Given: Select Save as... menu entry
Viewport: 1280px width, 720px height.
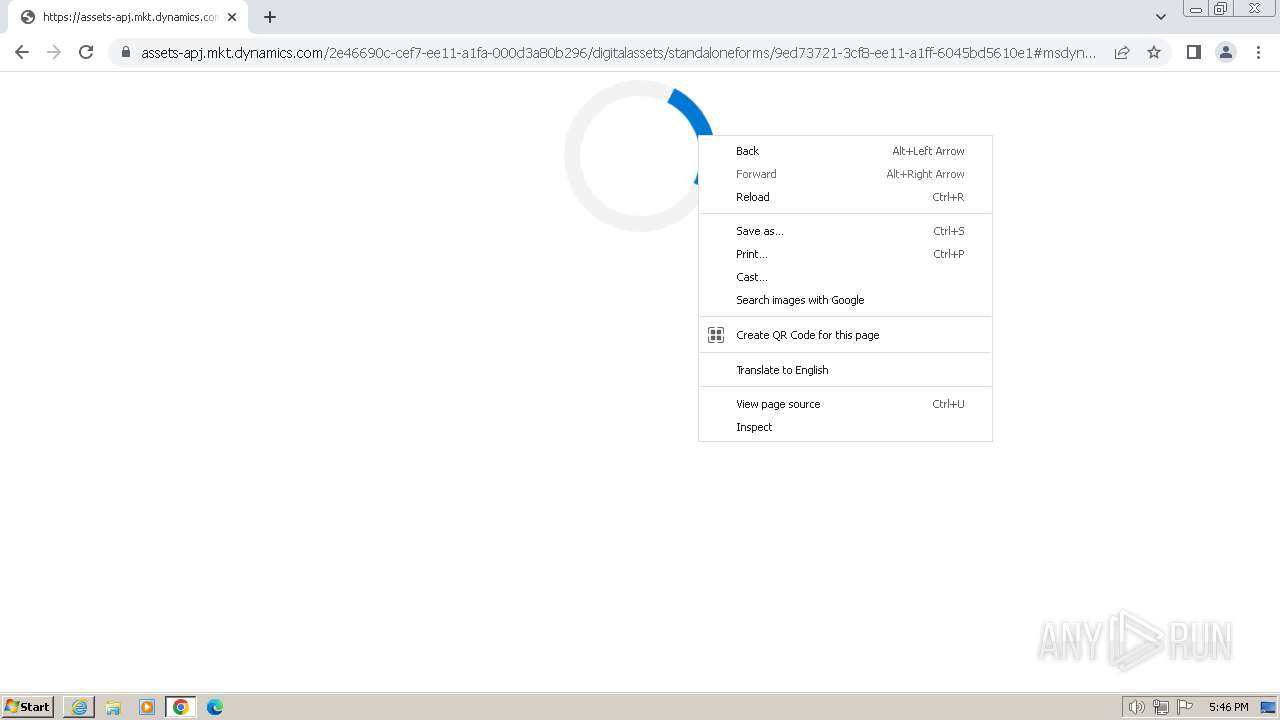Looking at the screenshot, I should pyautogui.click(x=845, y=231).
